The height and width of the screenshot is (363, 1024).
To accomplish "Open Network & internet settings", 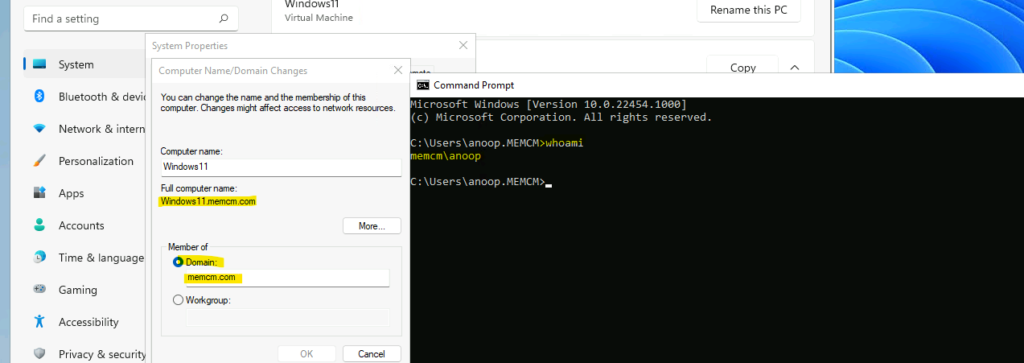I will point(85,129).
